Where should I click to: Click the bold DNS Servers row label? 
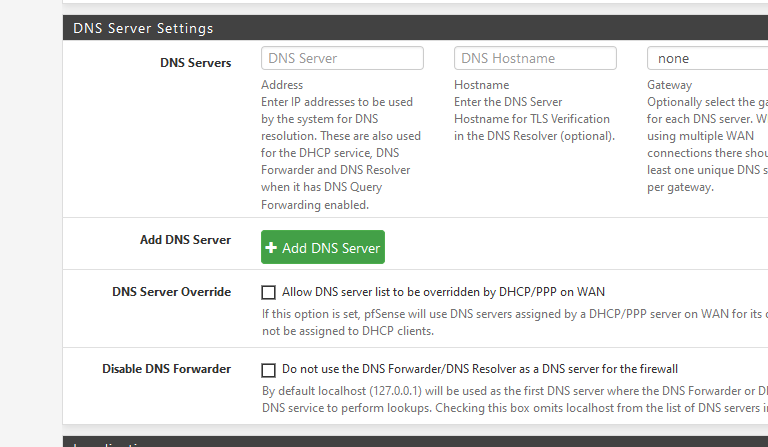click(x=195, y=63)
